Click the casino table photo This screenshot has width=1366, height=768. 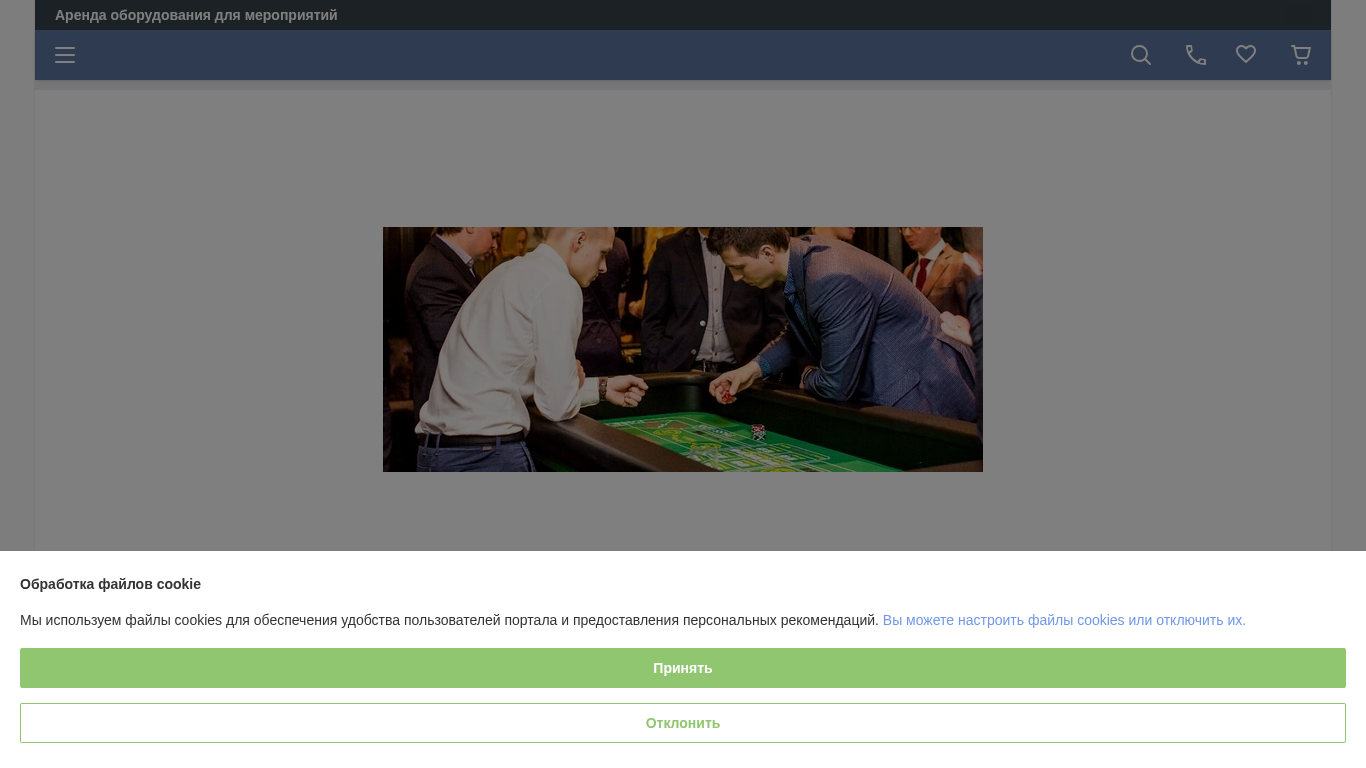pos(683,349)
